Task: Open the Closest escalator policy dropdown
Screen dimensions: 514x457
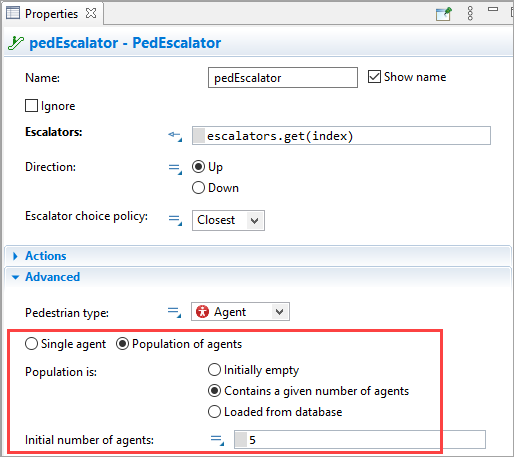Action: coord(228,220)
